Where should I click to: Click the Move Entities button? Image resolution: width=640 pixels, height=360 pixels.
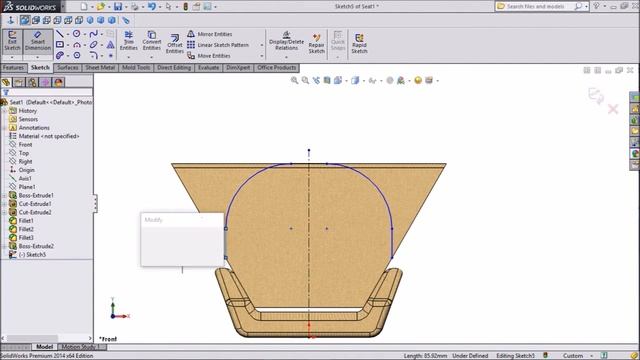pyautogui.click(x=209, y=56)
